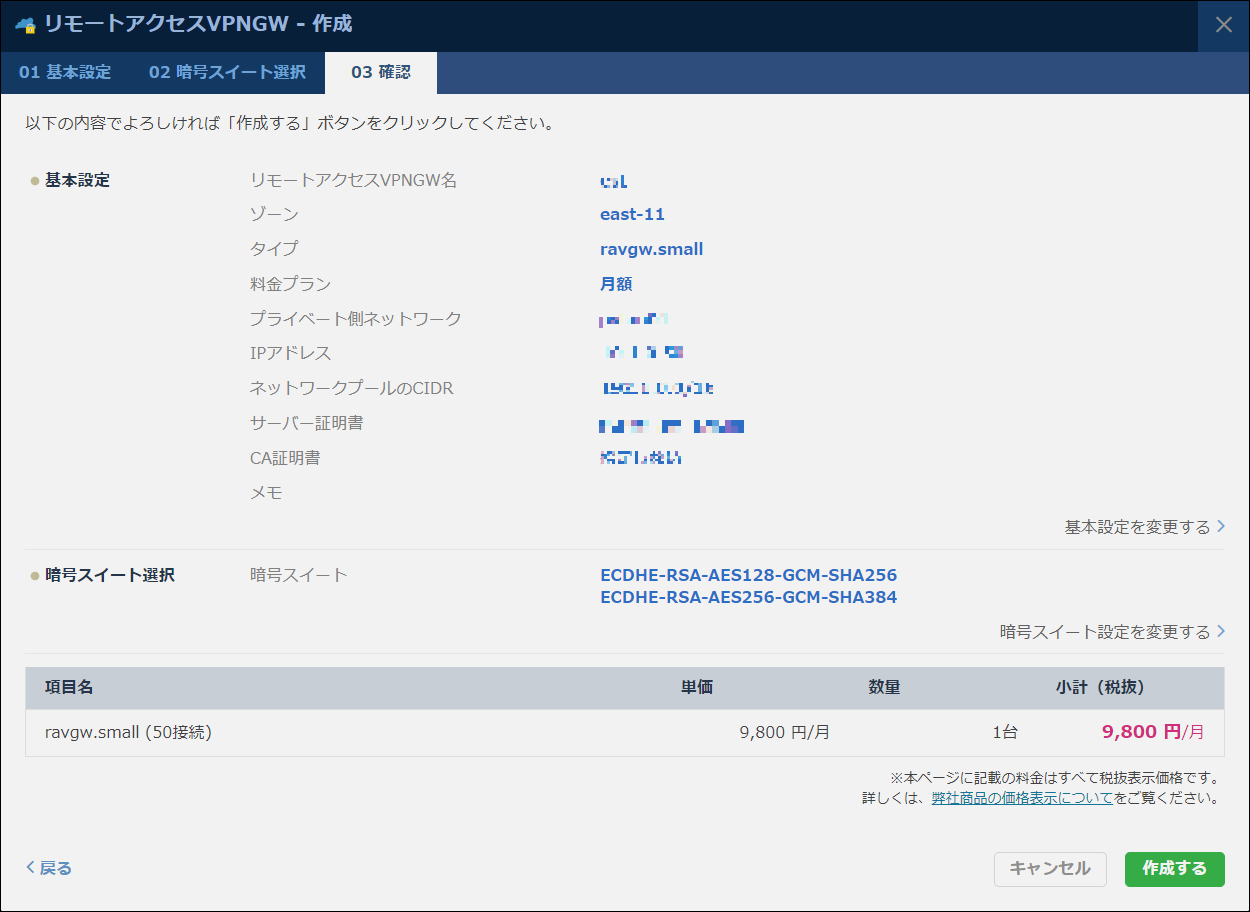The height and width of the screenshot is (912, 1250).
Task: Click the cloud VPN gateway icon in title bar
Action: point(25,25)
